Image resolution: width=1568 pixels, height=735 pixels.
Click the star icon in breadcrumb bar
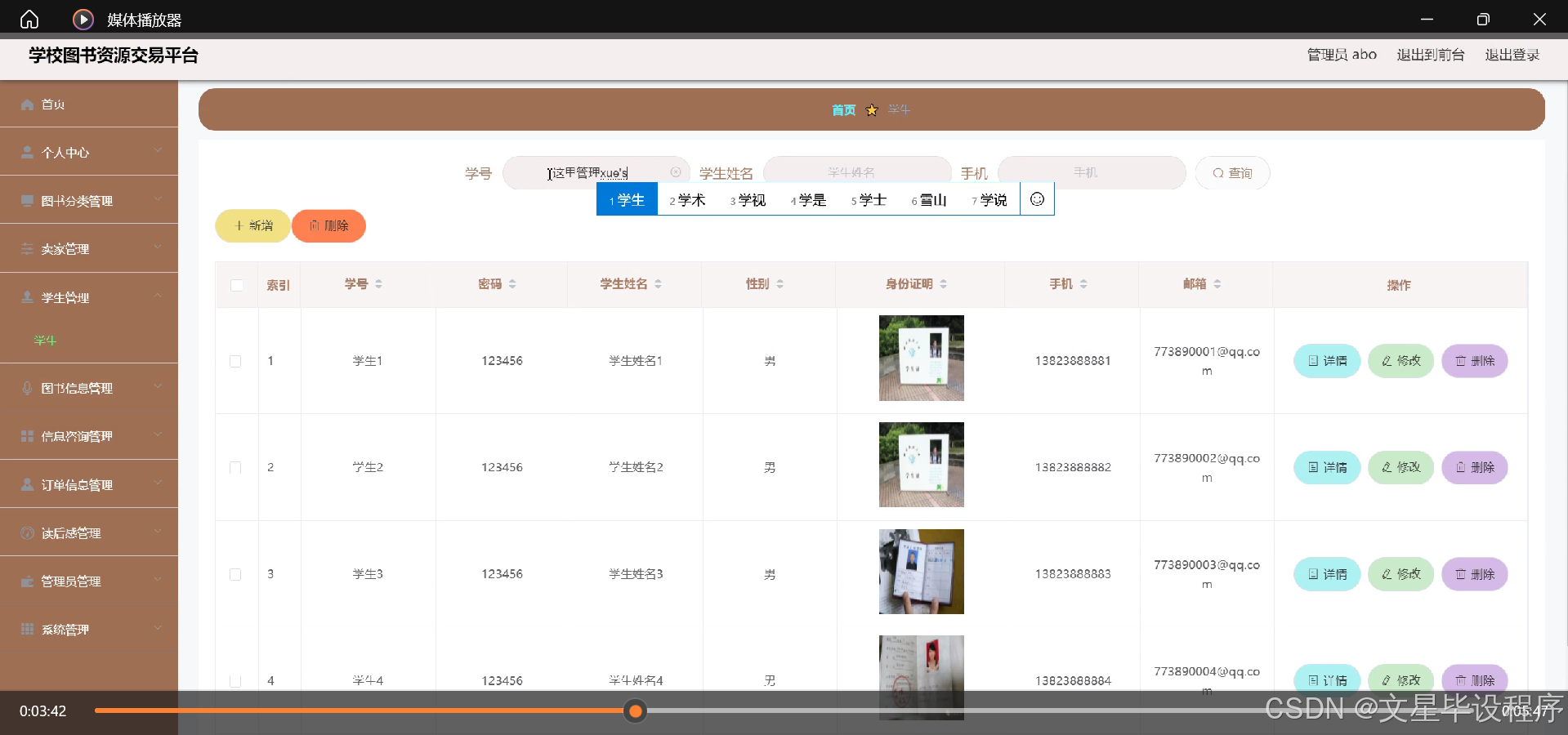point(872,110)
